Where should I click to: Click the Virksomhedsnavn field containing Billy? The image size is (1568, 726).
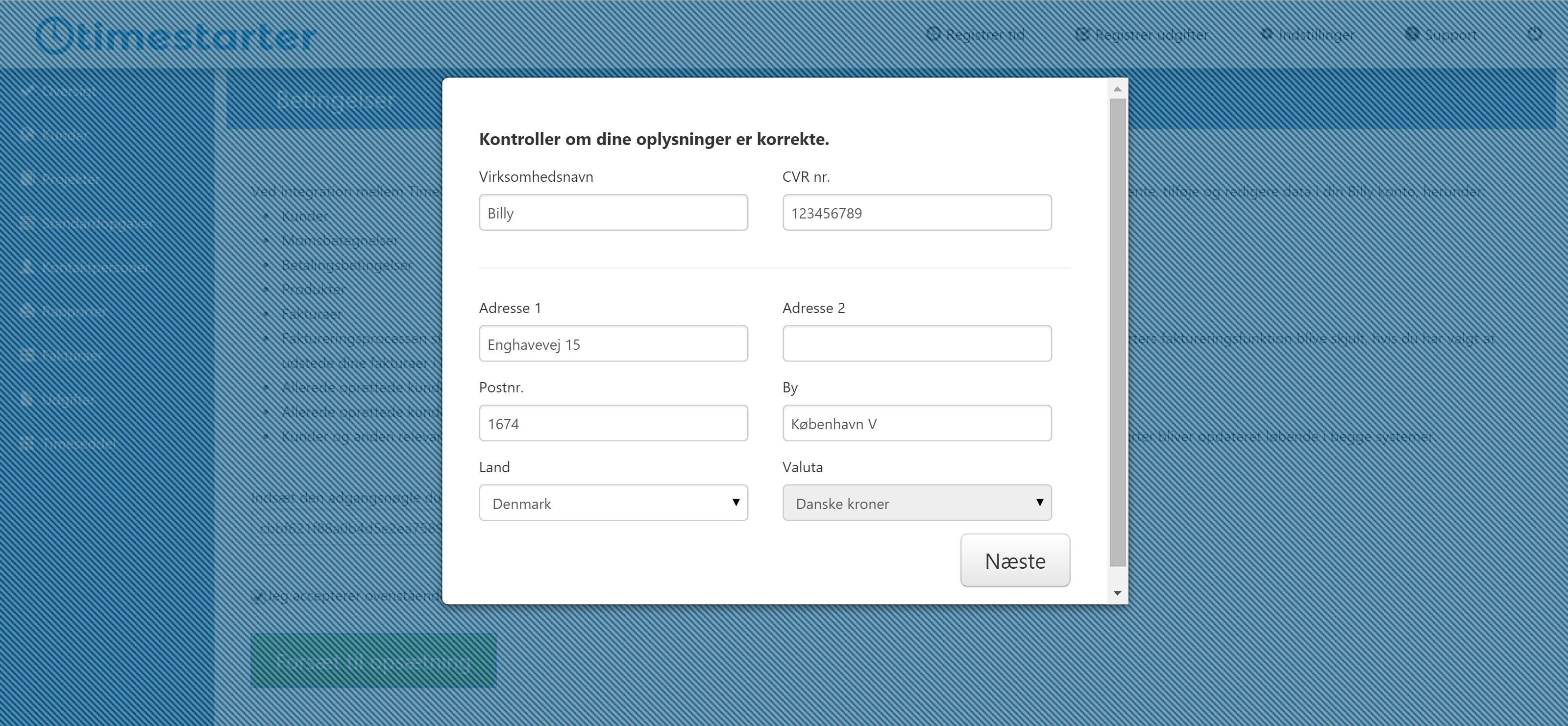613,213
